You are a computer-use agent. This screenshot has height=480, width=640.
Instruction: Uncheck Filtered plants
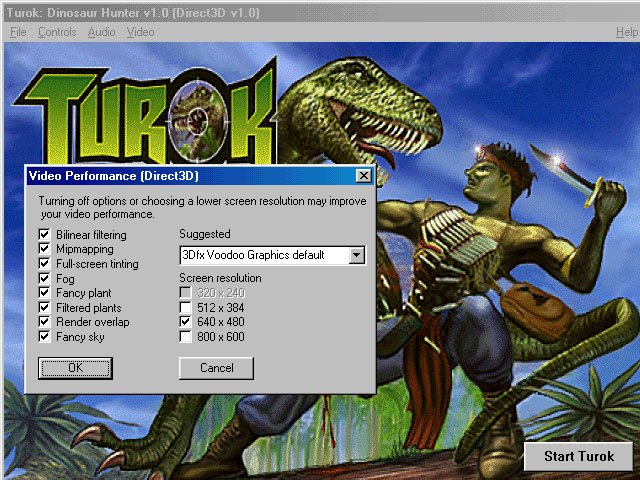[44, 307]
